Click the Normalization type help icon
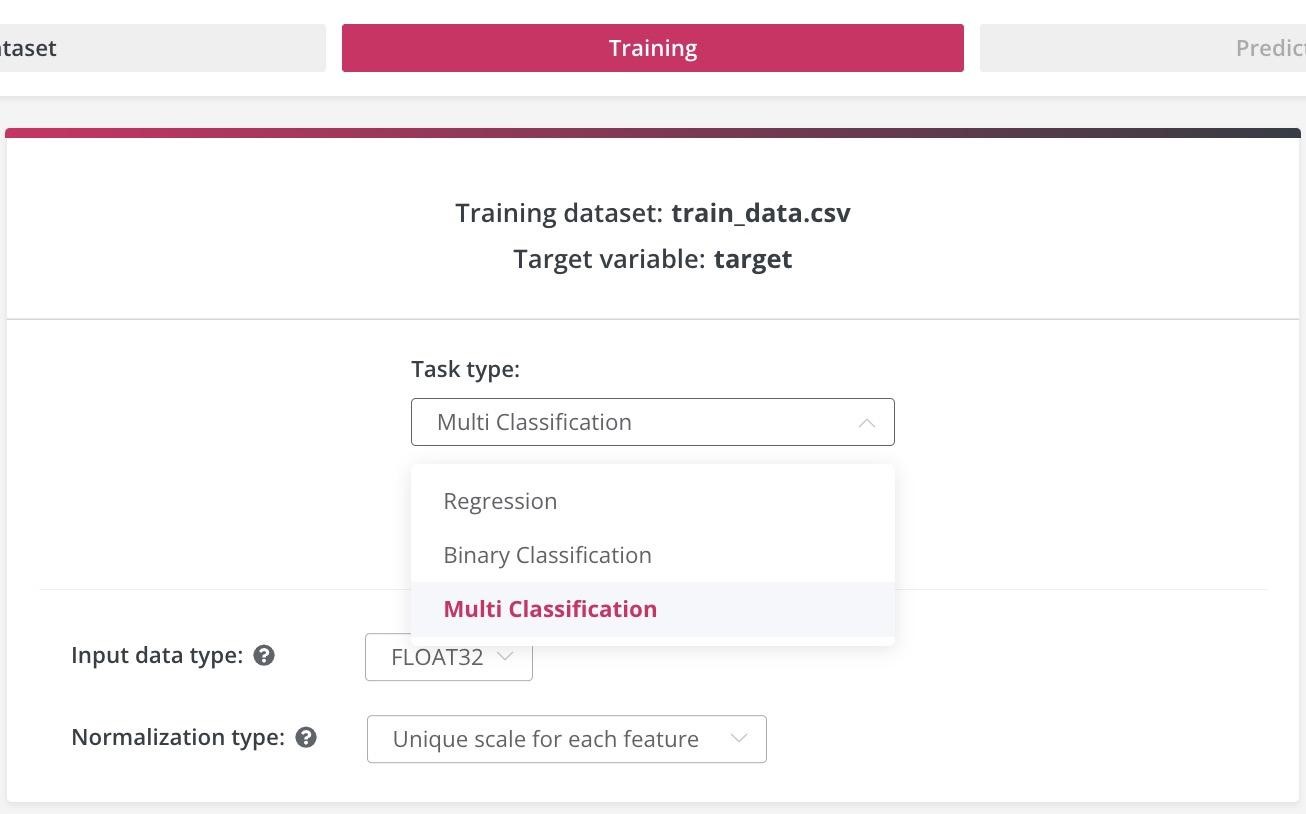Image resolution: width=1306 pixels, height=814 pixels. (307, 738)
